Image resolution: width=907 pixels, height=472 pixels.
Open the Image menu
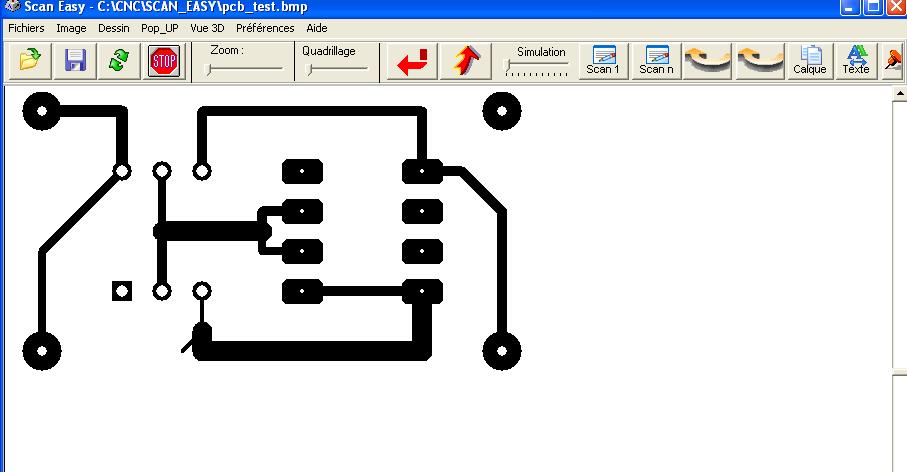71,28
